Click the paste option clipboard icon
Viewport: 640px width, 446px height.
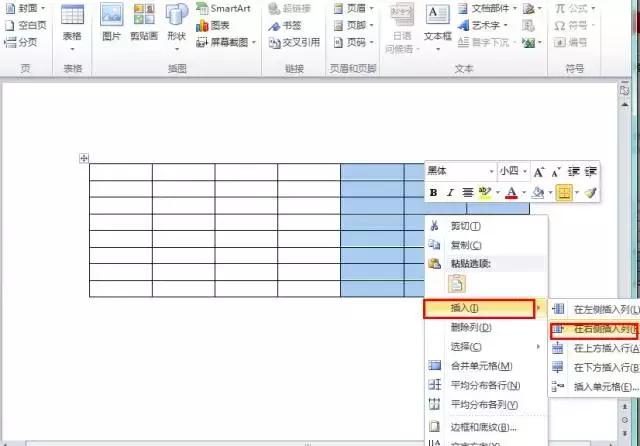457,284
